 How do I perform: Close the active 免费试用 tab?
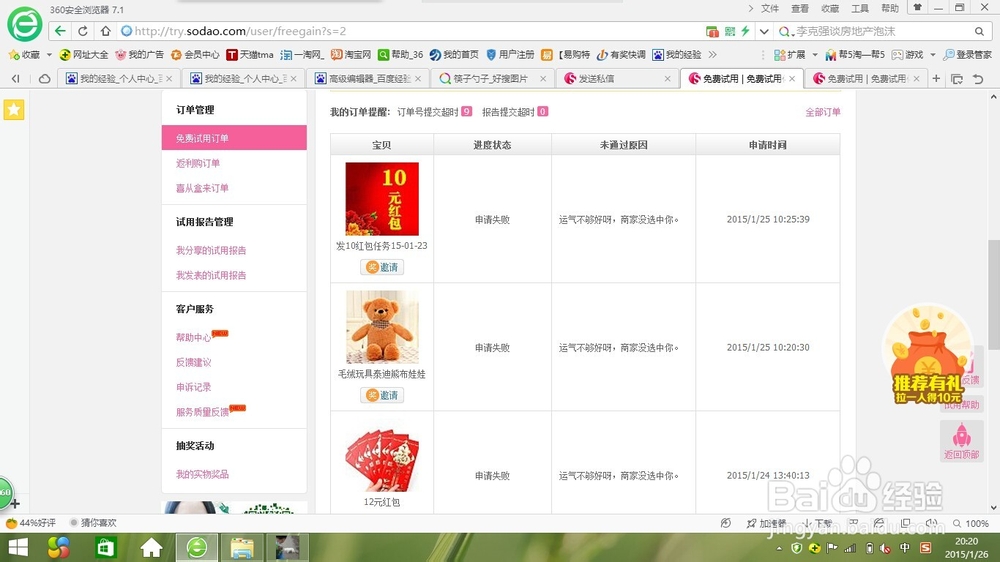click(x=792, y=78)
